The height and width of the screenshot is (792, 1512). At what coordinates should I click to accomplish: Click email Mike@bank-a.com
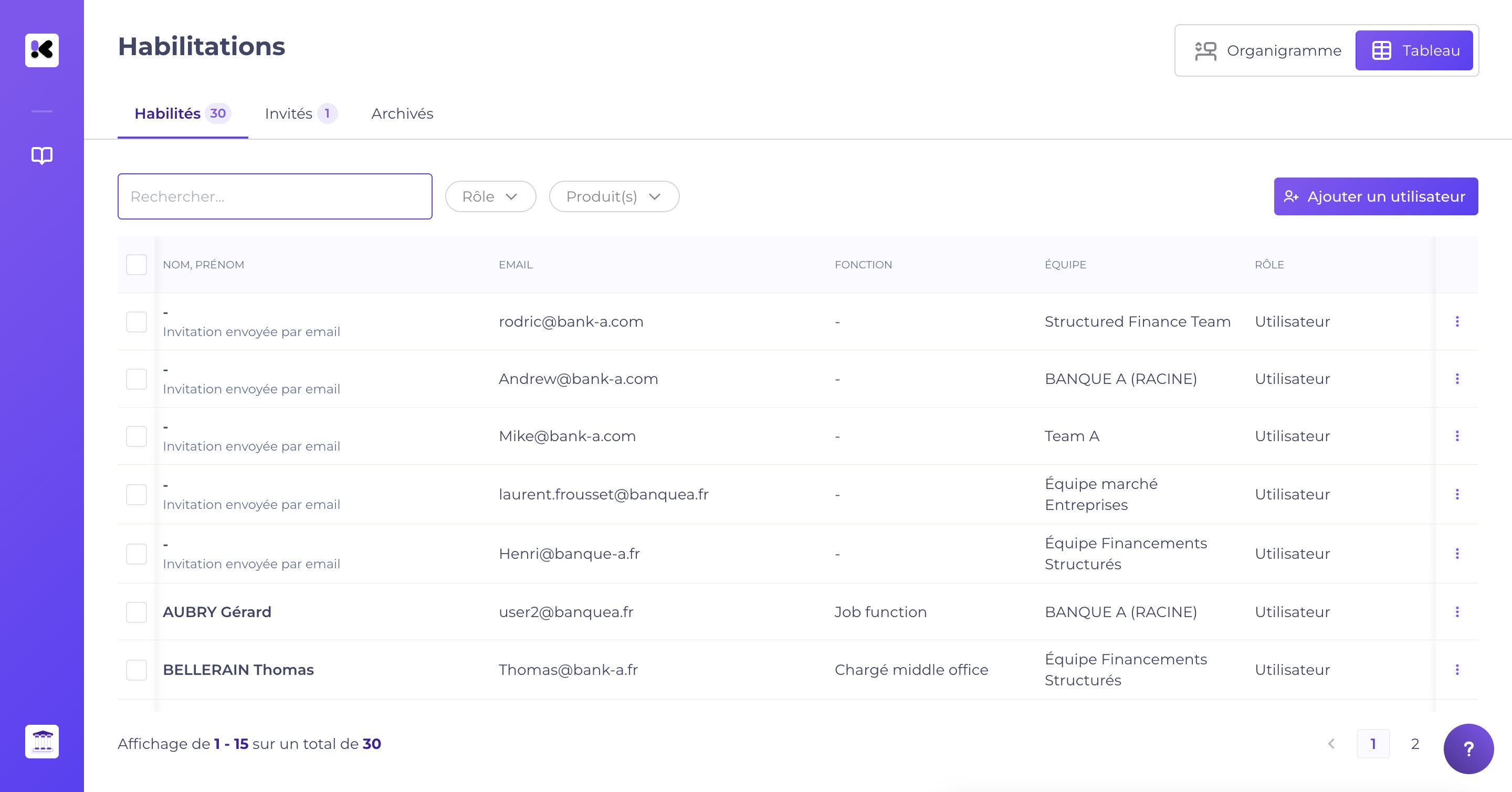tap(567, 436)
